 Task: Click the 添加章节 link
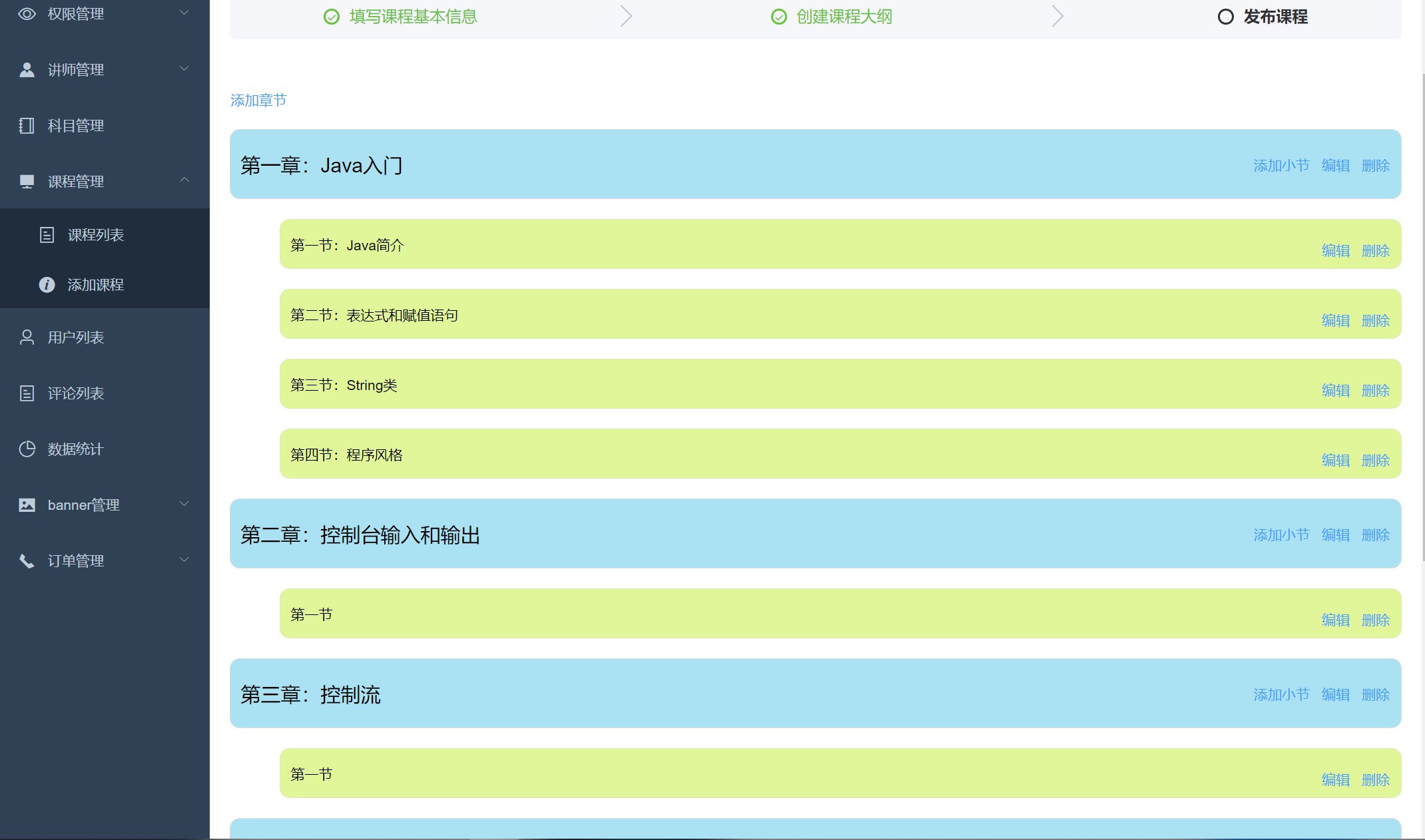click(258, 101)
